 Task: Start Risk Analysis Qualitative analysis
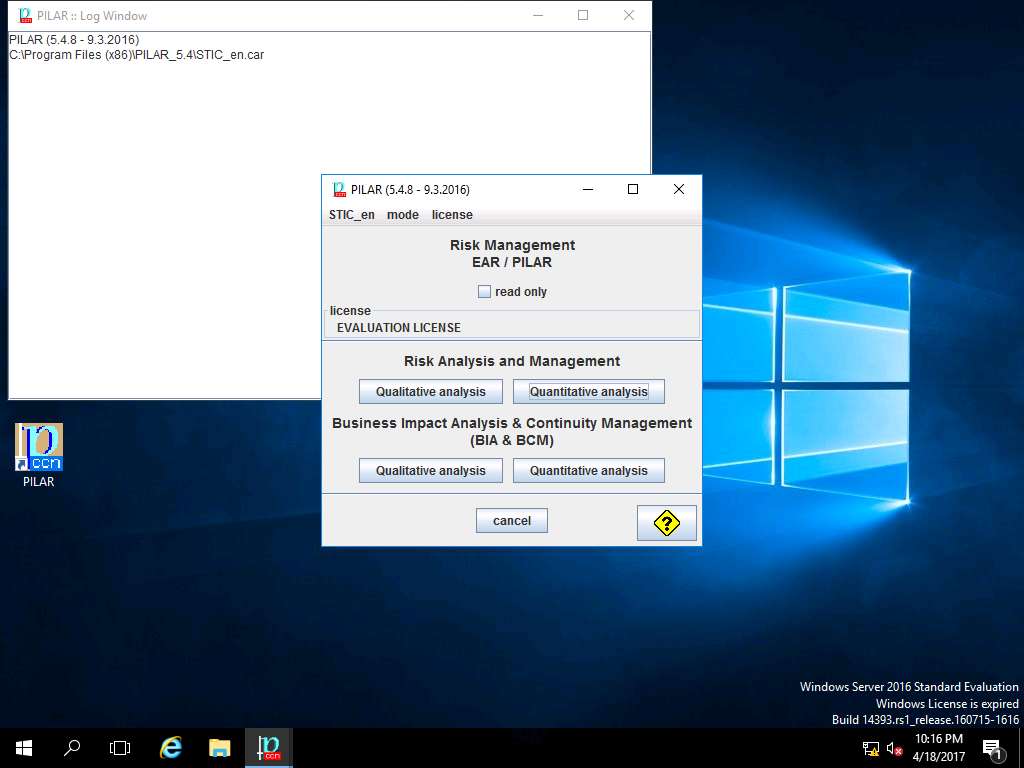pyautogui.click(x=431, y=392)
